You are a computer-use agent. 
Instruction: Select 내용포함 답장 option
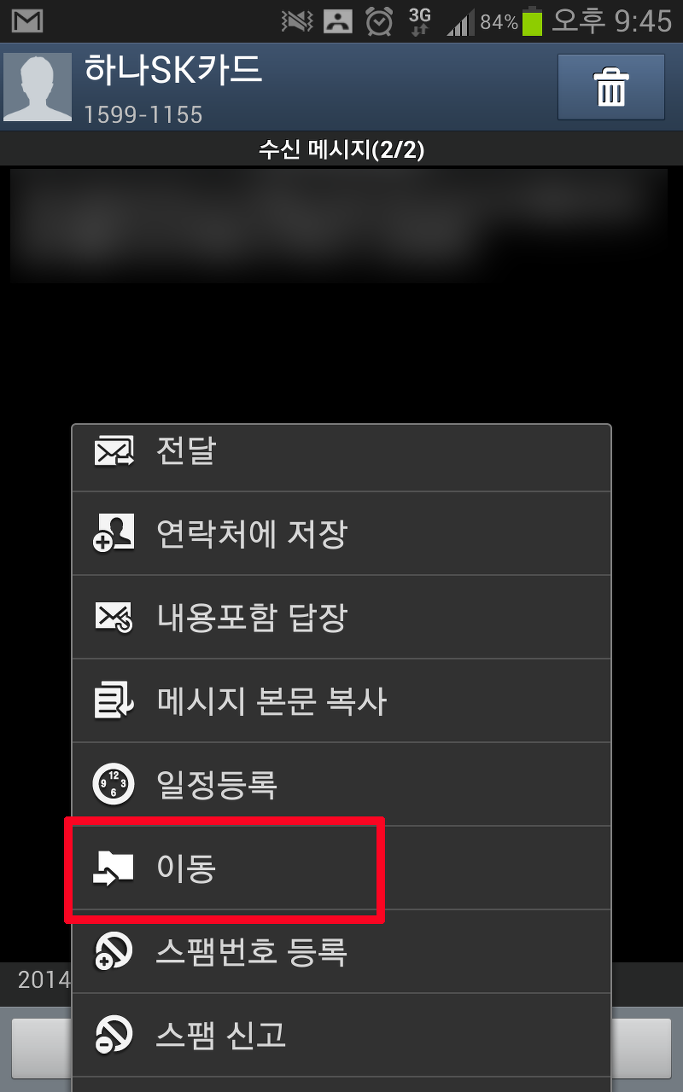point(341,617)
